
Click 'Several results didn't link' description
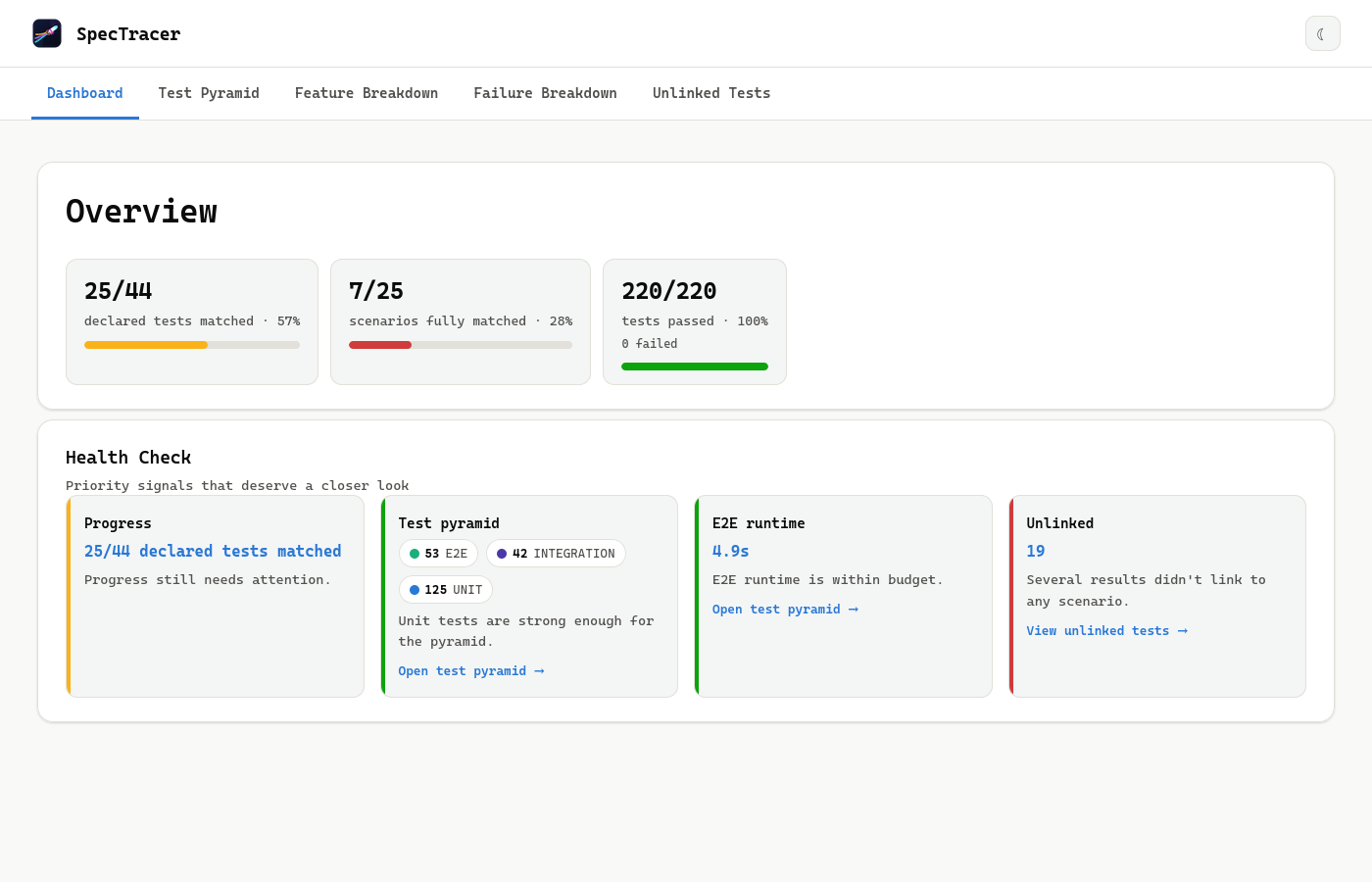coord(1147,591)
